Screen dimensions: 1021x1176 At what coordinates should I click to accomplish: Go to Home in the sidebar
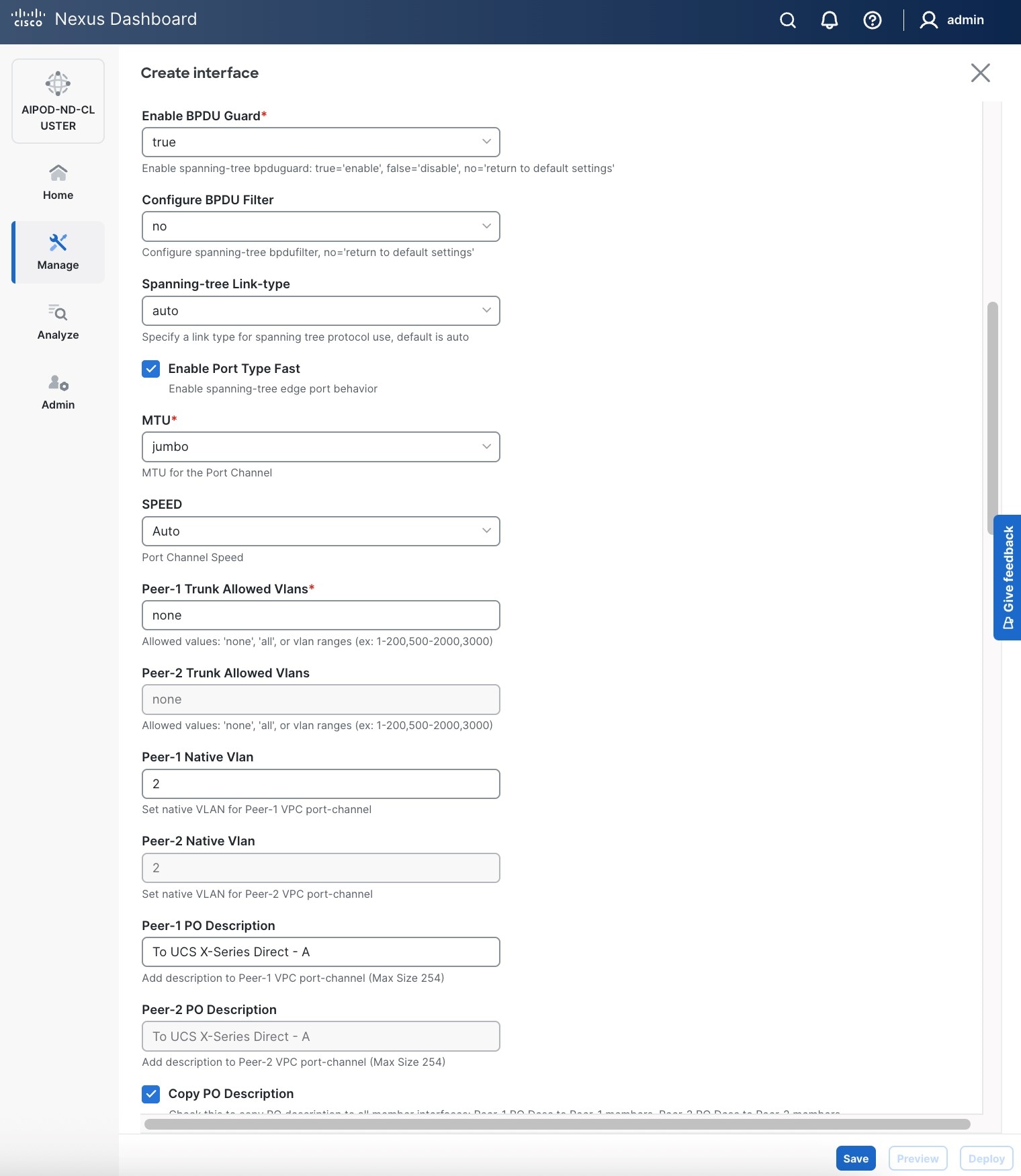[58, 182]
